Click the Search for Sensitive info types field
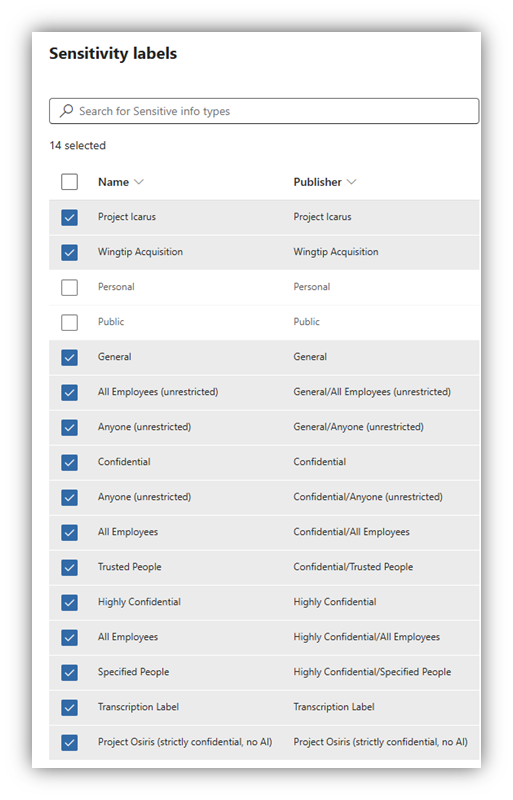 pos(264,111)
